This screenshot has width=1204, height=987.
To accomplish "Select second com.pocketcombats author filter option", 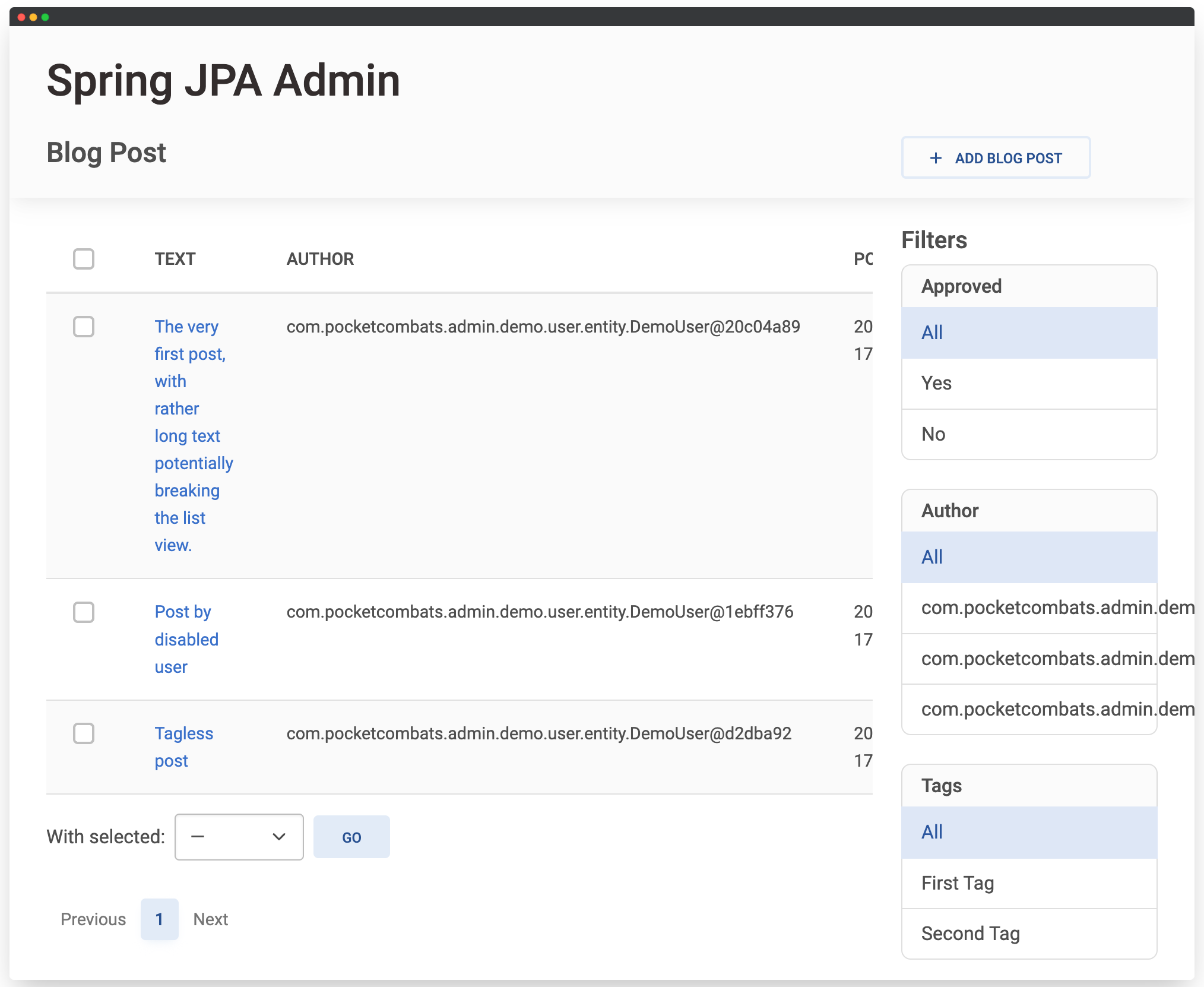I will pyautogui.click(x=1029, y=659).
